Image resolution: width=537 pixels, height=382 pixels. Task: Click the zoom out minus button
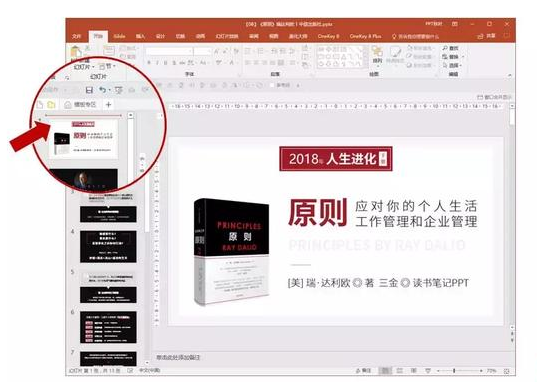438,371
